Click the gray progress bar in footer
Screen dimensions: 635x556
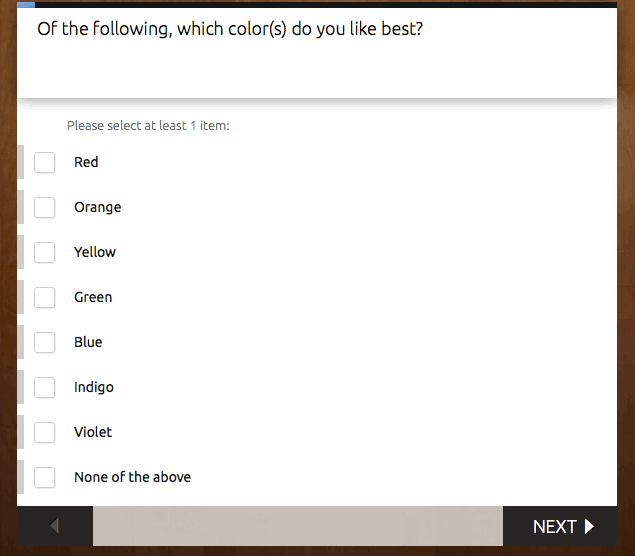(x=298, y=526)
